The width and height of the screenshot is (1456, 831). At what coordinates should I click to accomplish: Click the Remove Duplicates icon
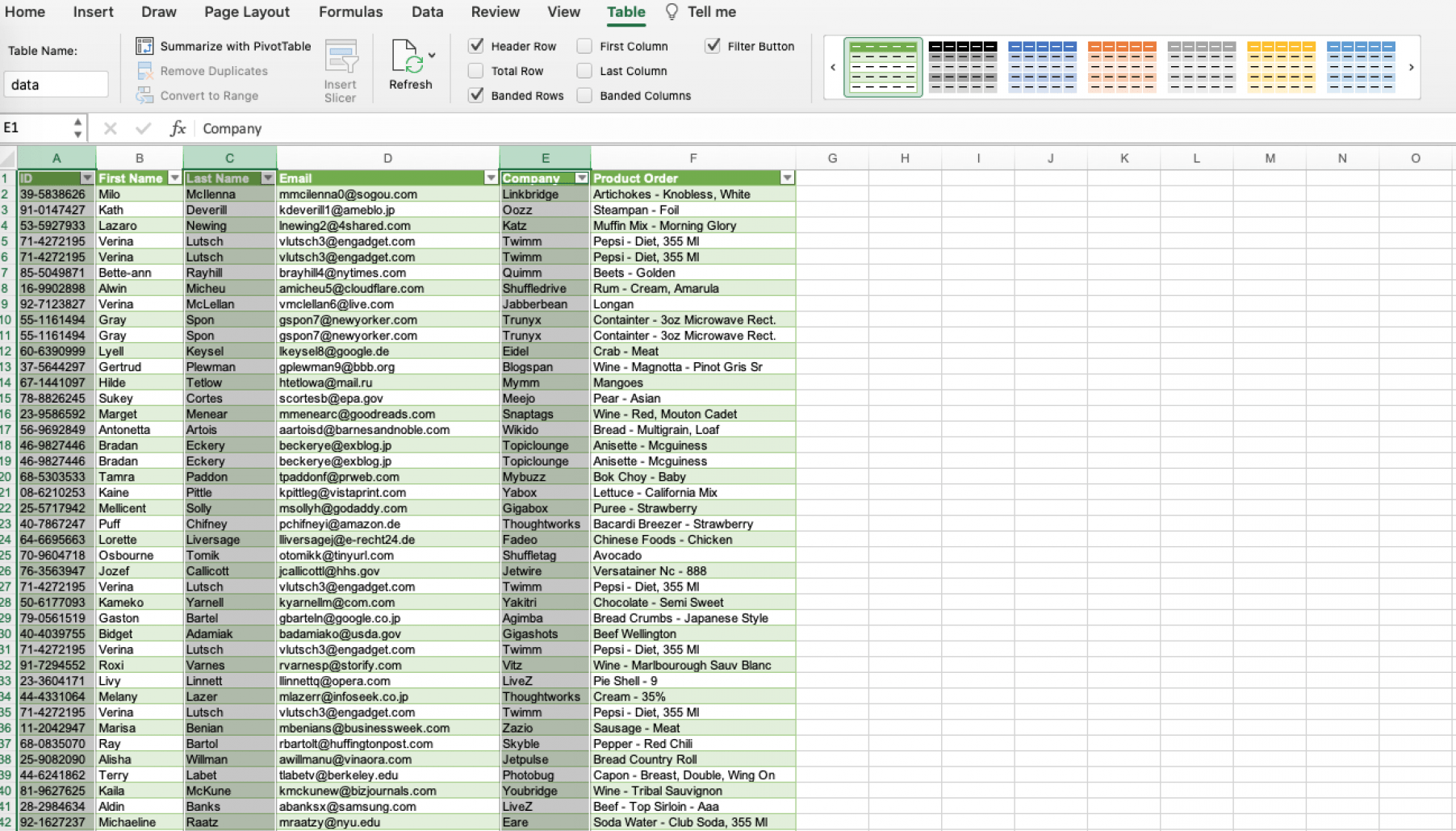144,71
